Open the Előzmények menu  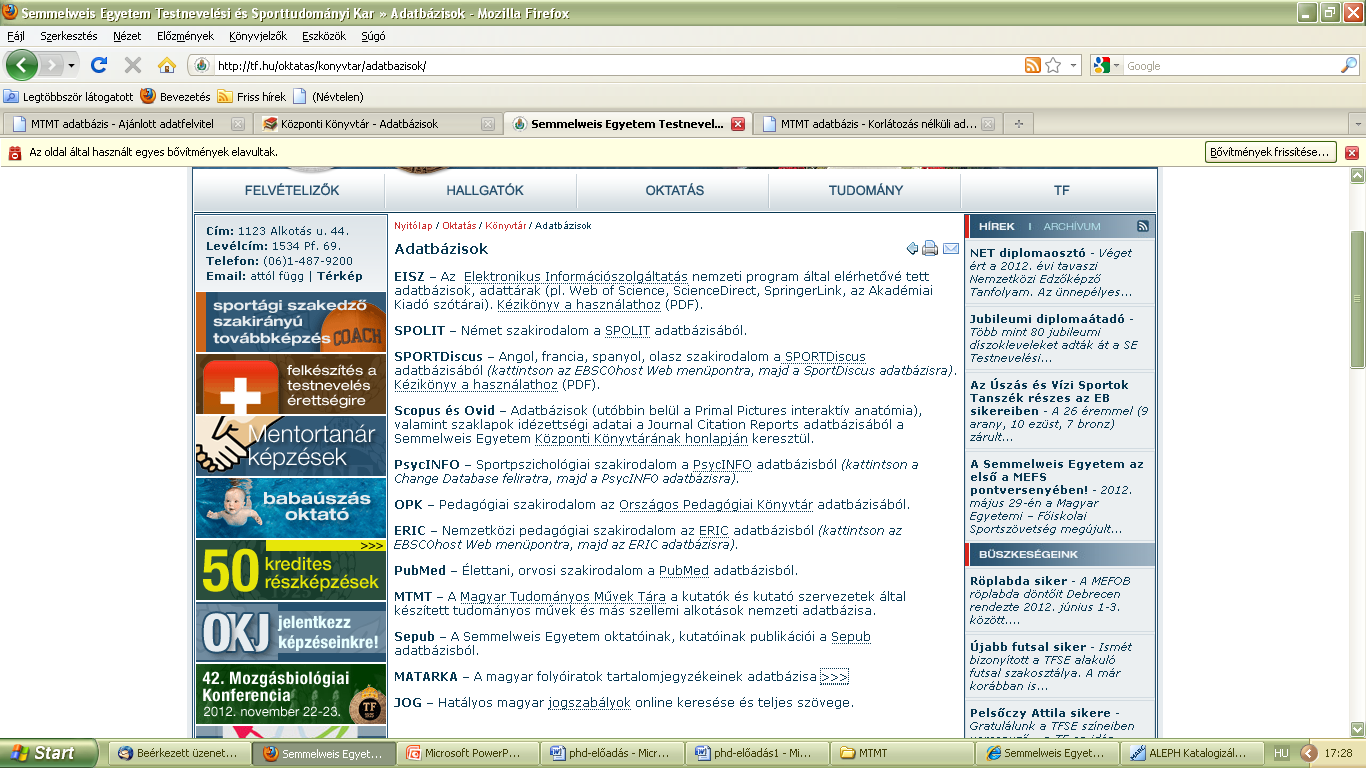point(186,35)
